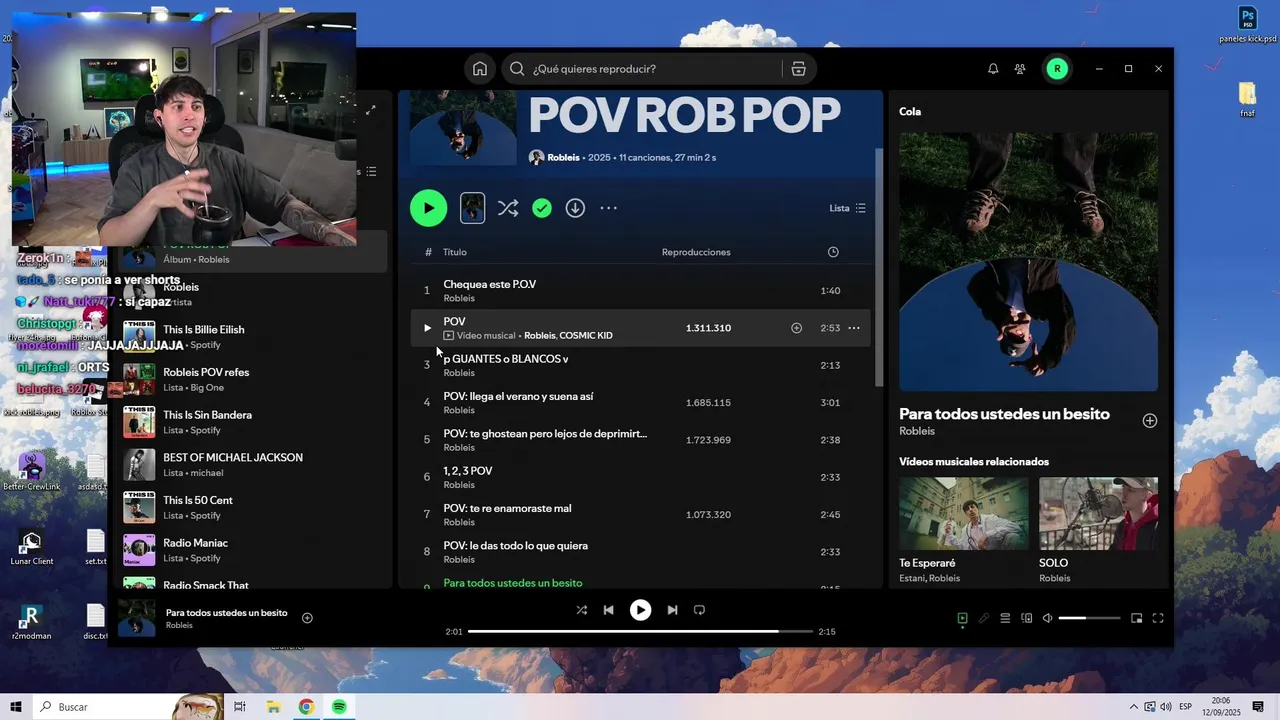Open BEST OF MICHAEL JACKSON playlist
Image resolution: width=1280 pixels, height=720 pixels.
[x=254, y=464]
